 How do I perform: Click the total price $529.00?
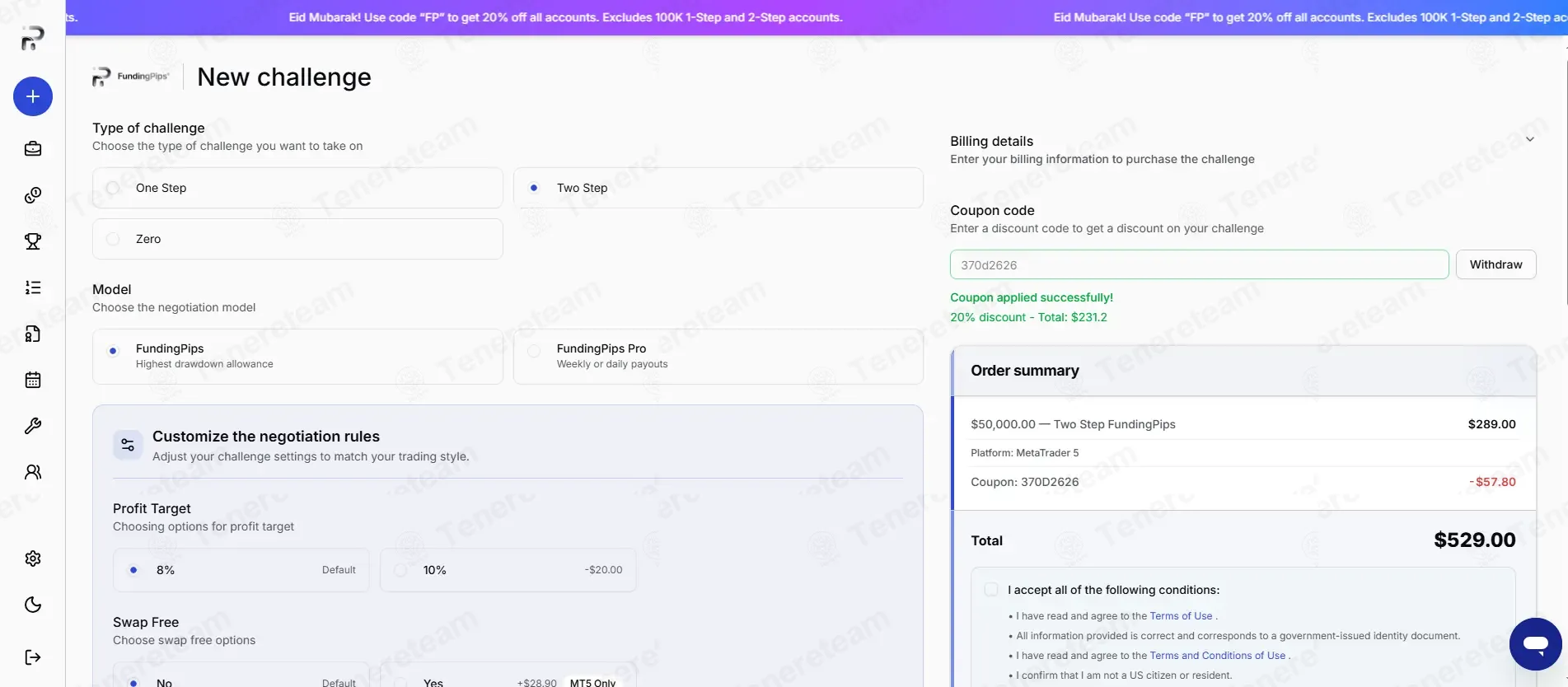[1475, 540]
